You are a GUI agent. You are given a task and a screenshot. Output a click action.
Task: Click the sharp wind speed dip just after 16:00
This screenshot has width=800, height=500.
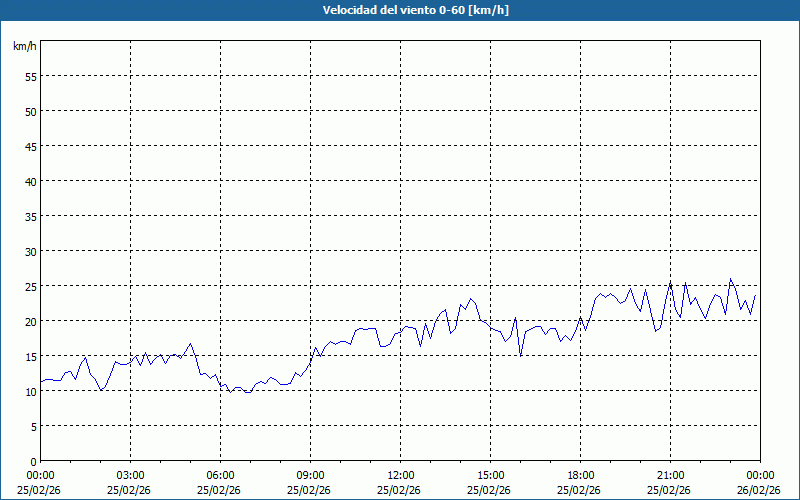(x=521, y=355)
